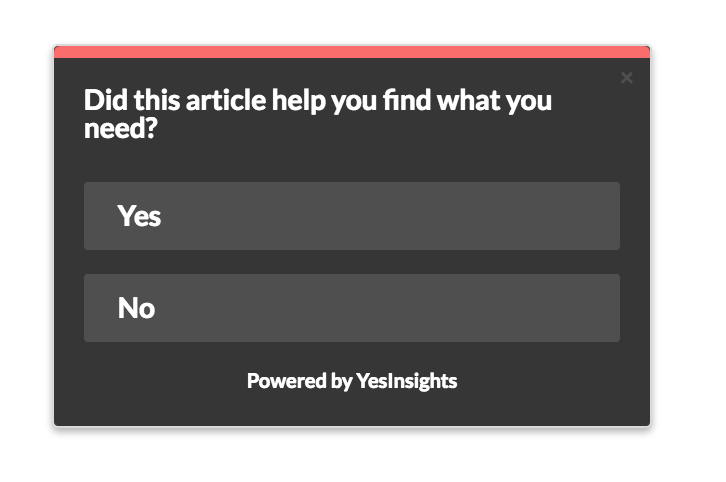Viewport: 726px width, 482px height.
Task: Select the No response option
Action: click(x=351, y=308)
